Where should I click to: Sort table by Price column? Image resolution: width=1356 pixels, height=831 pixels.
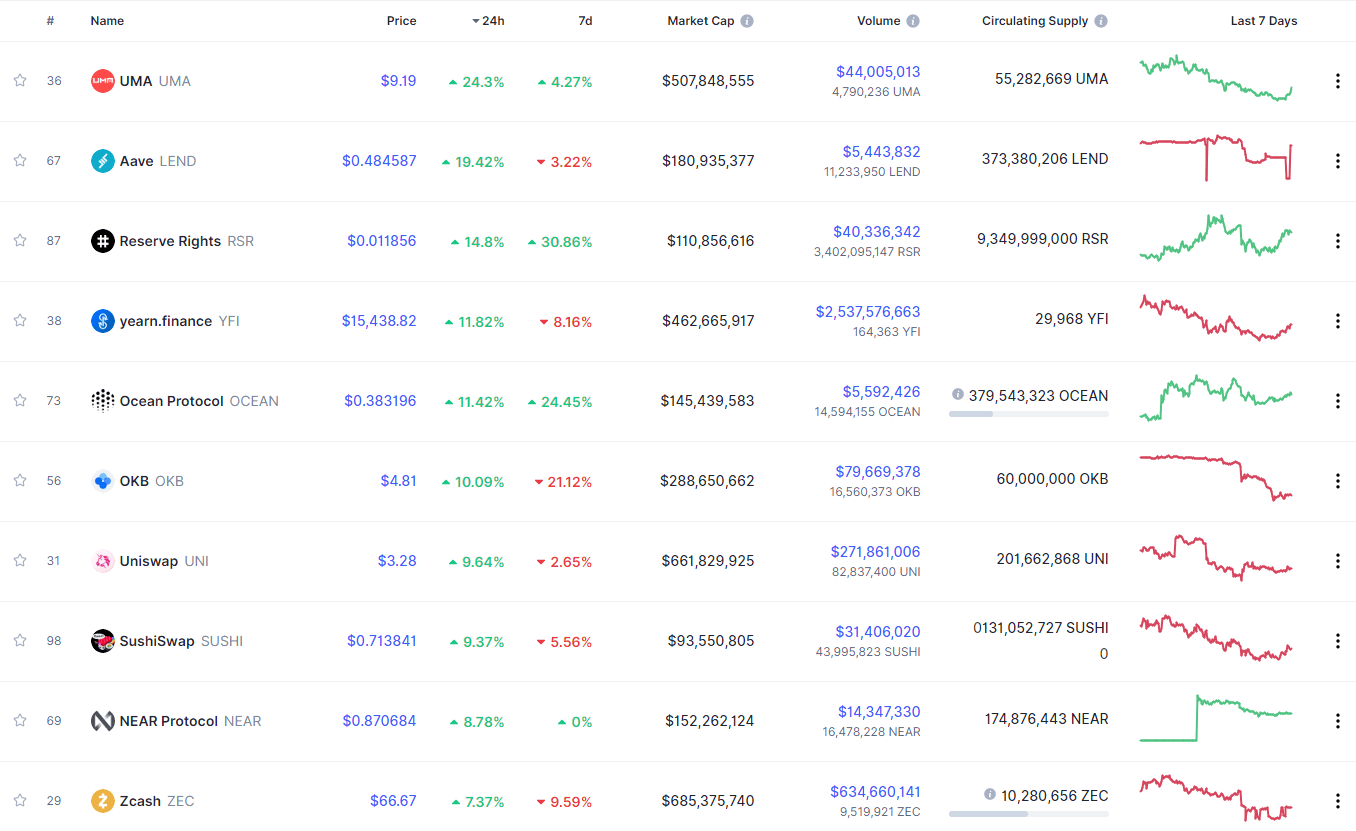(x=402, y=21)
